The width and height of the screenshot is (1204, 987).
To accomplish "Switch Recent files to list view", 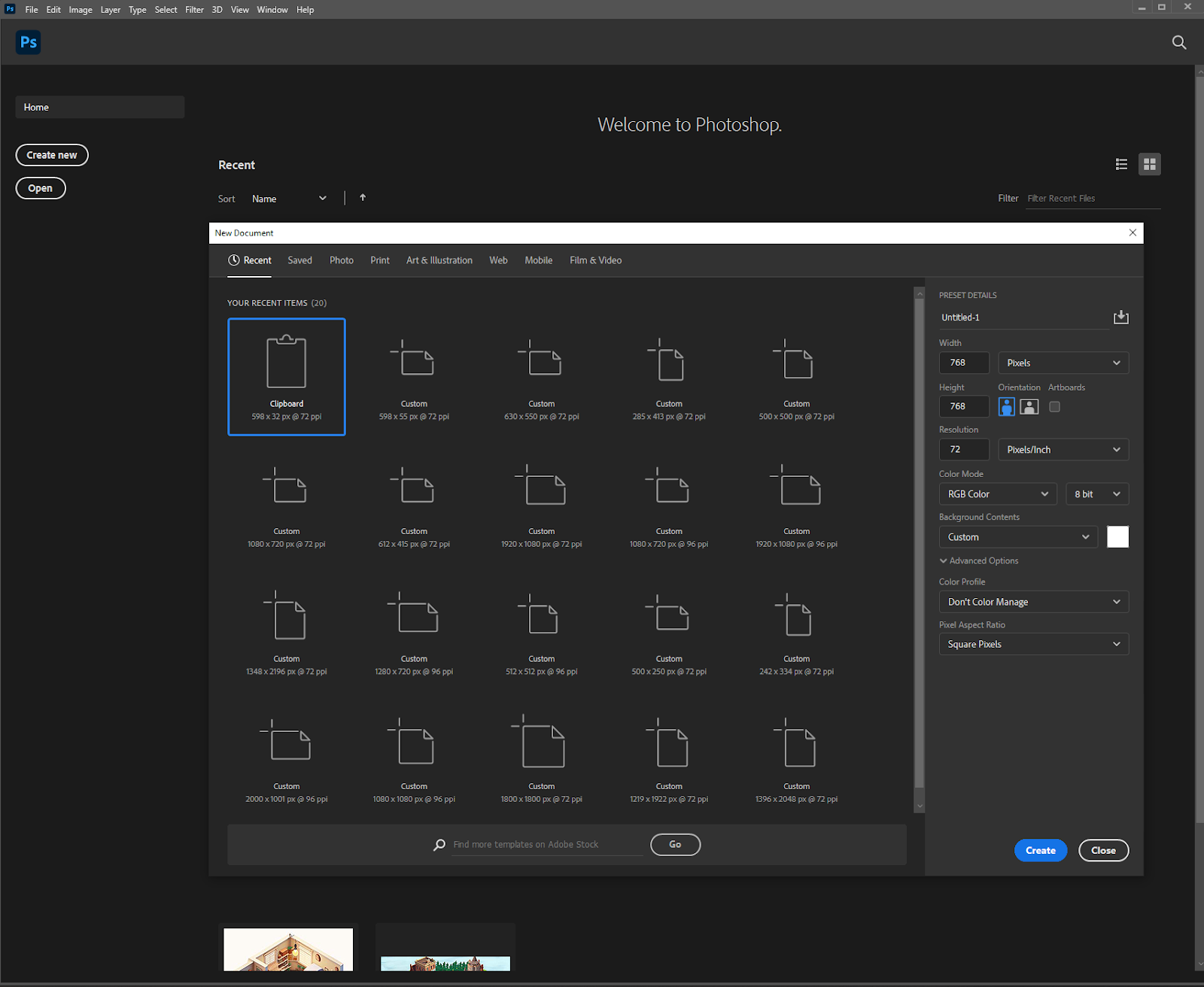I will click(1121, 164).
